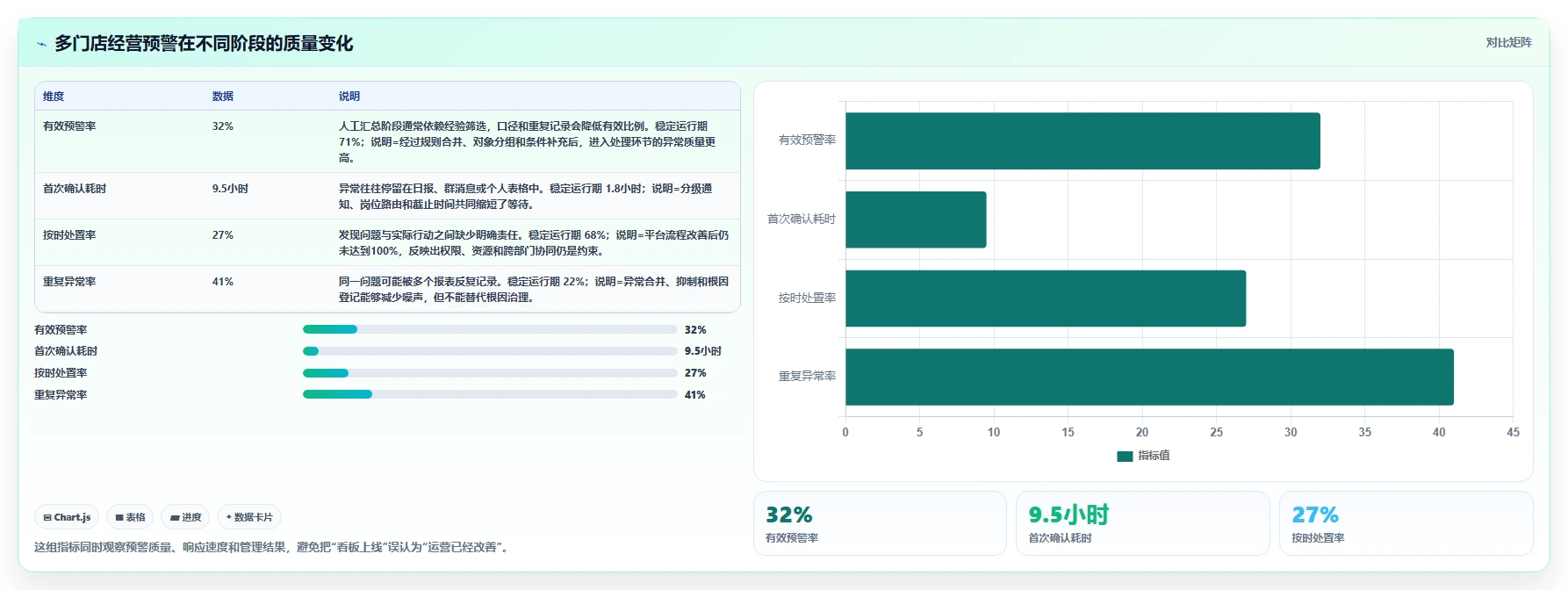The width and height of the screenshot is (1568, 590).
Task: Click the 9.5小时 value in the table
Action: point(230,189)
